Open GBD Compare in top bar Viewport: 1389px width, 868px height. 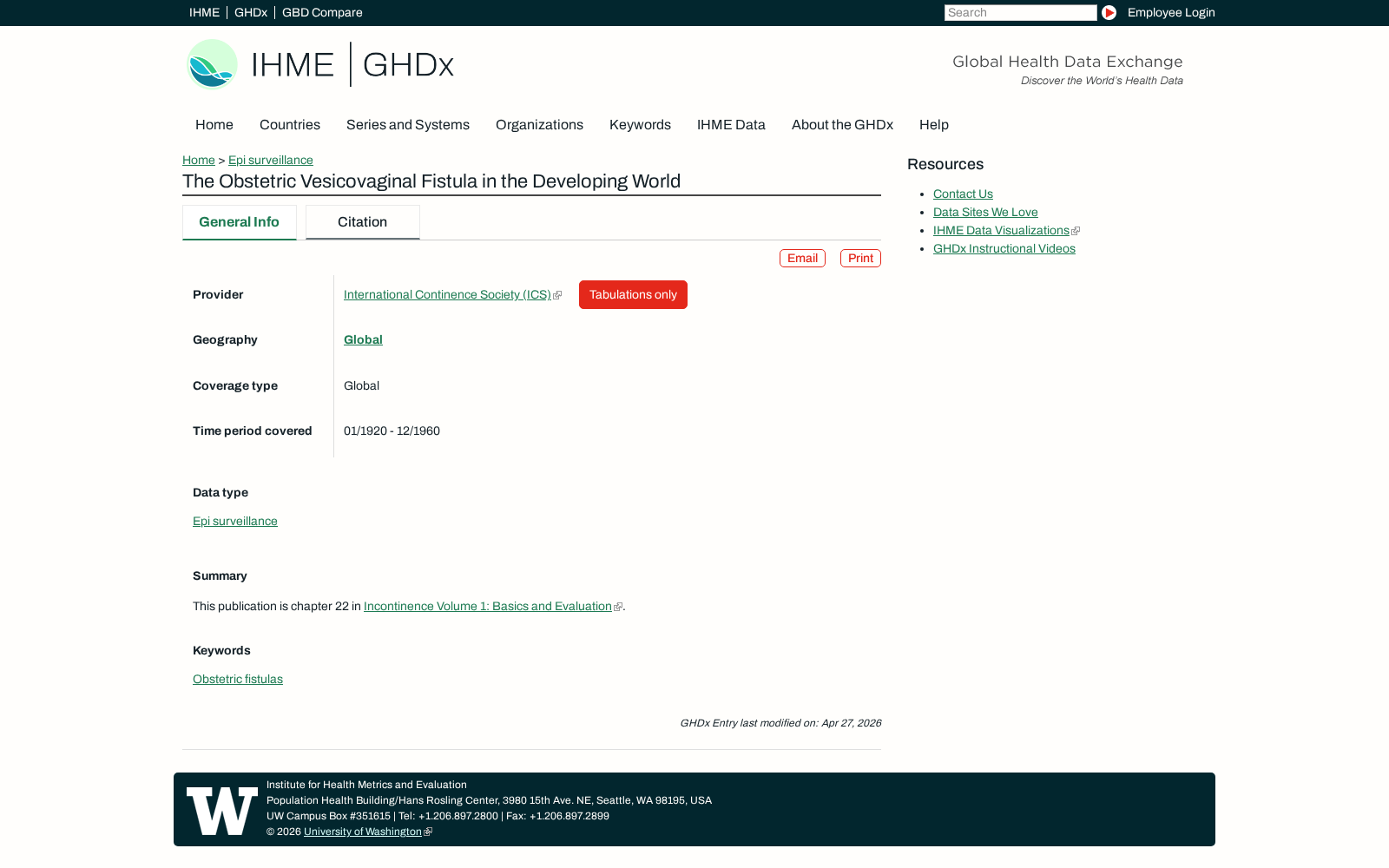pyautogui.click(x=322, y=13)
